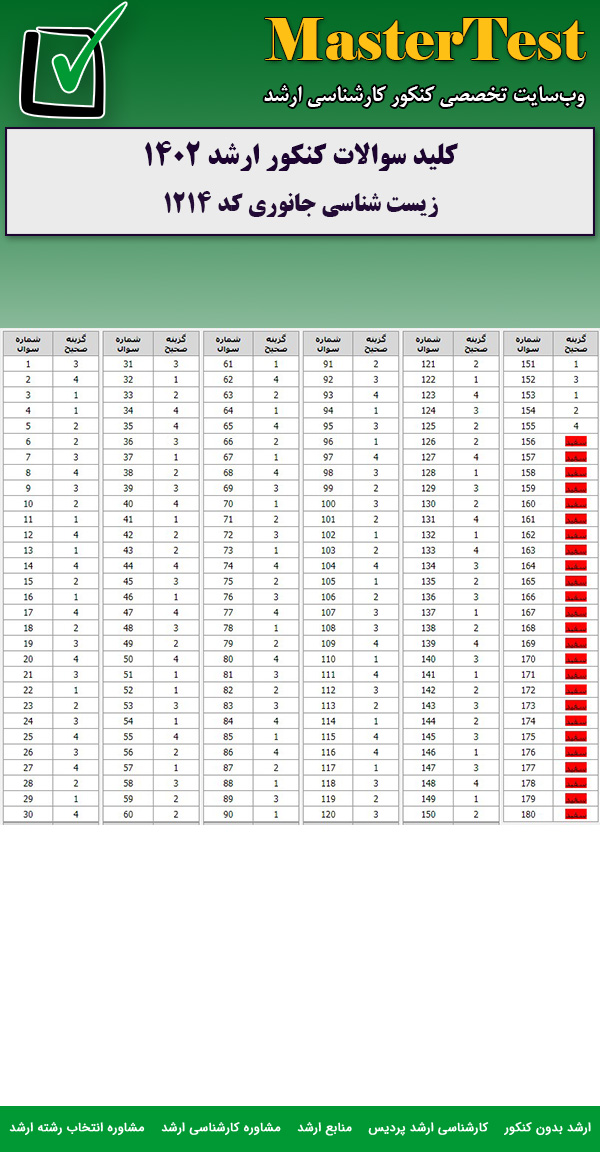Click the red answer cell for question 156
Viewport: 600px width, 1152px height.
[575, 441]
